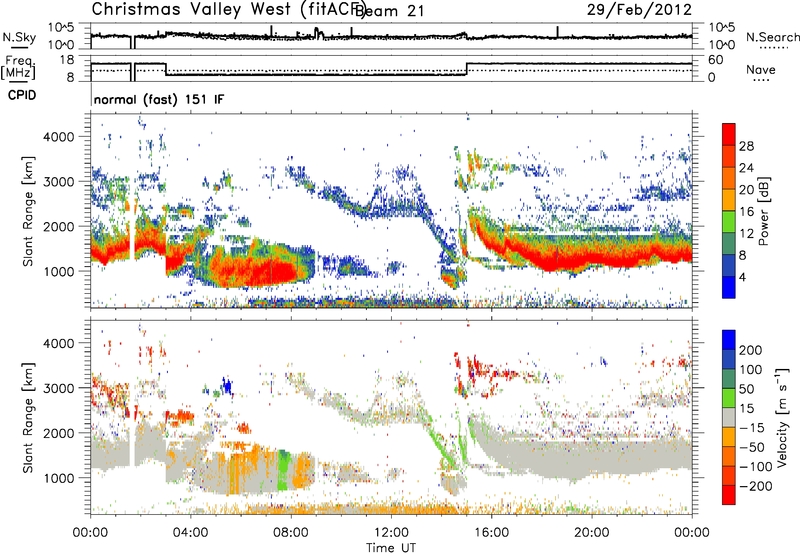Image resolution: width=800 pixels, height=554 pixels.
Task: Click the 'CPID' label
Action: click(x=22, y=95)
